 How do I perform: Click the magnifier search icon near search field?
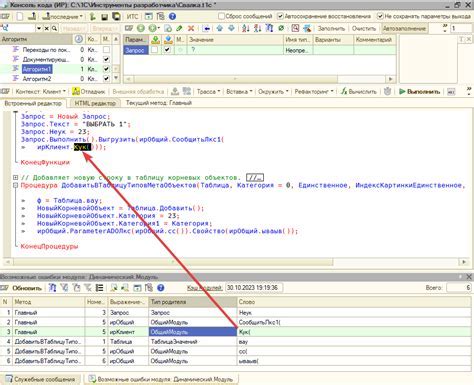[x=54, y=28]
